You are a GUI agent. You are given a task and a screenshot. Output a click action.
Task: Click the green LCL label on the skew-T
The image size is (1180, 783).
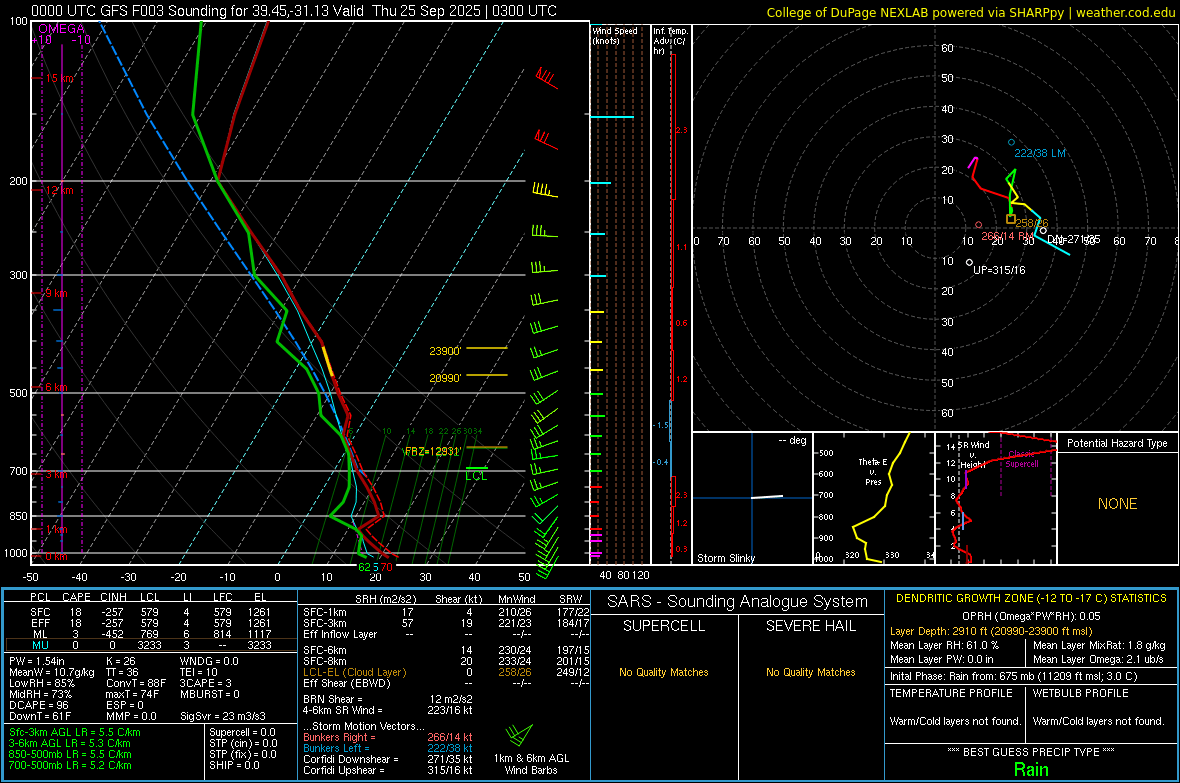[x=476, y=476]
